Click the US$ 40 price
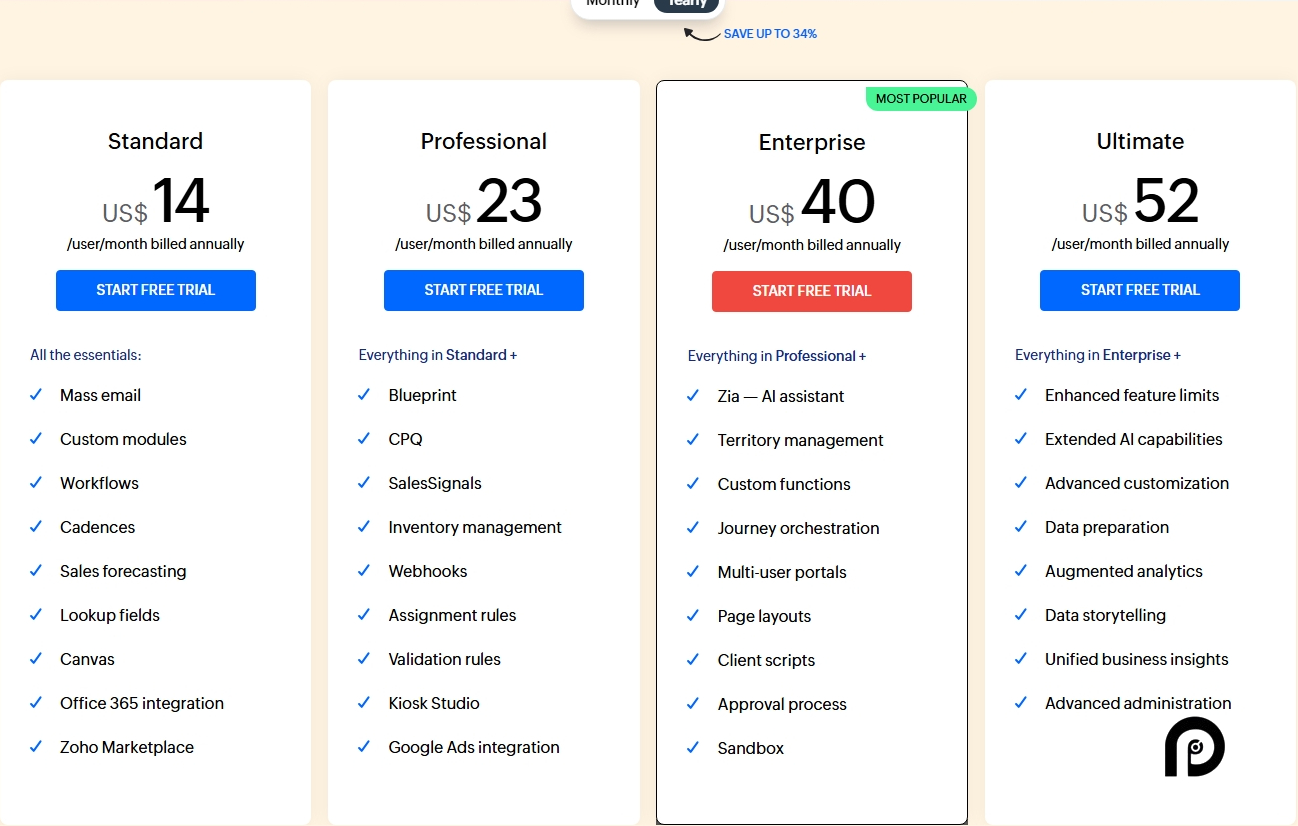The image size is (1298, 826). point(812,203)
